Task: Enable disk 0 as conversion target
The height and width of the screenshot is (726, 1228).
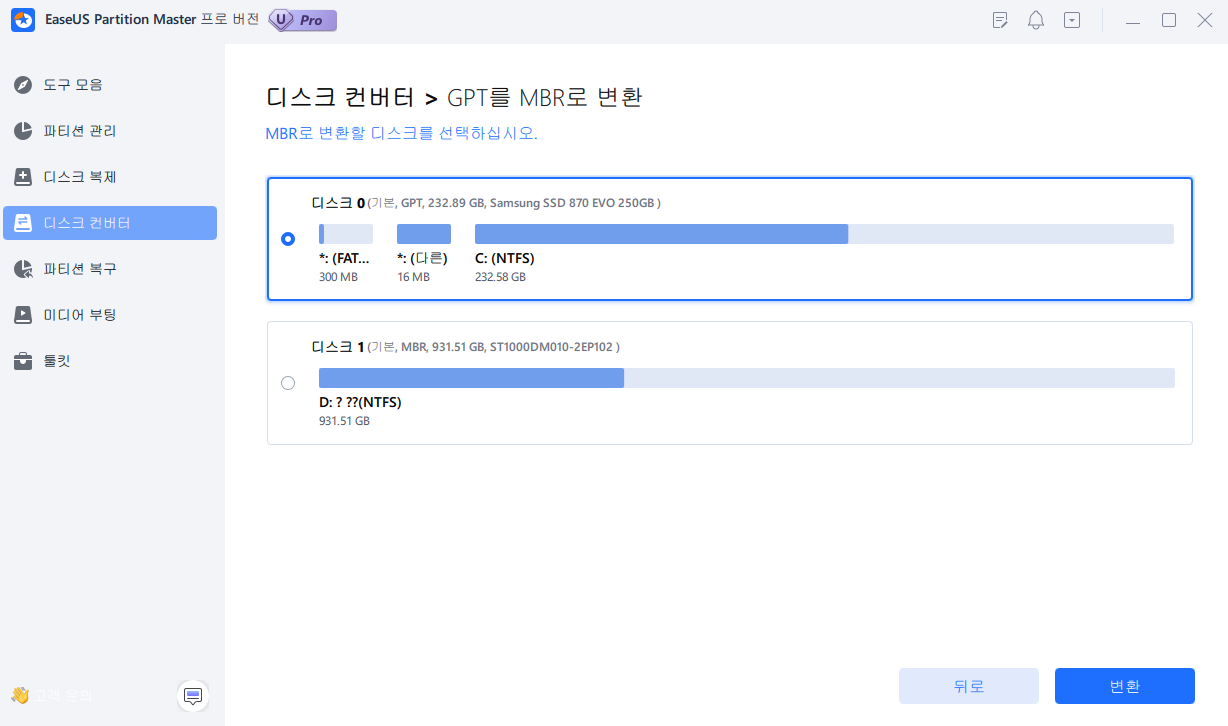Action: 288,239
